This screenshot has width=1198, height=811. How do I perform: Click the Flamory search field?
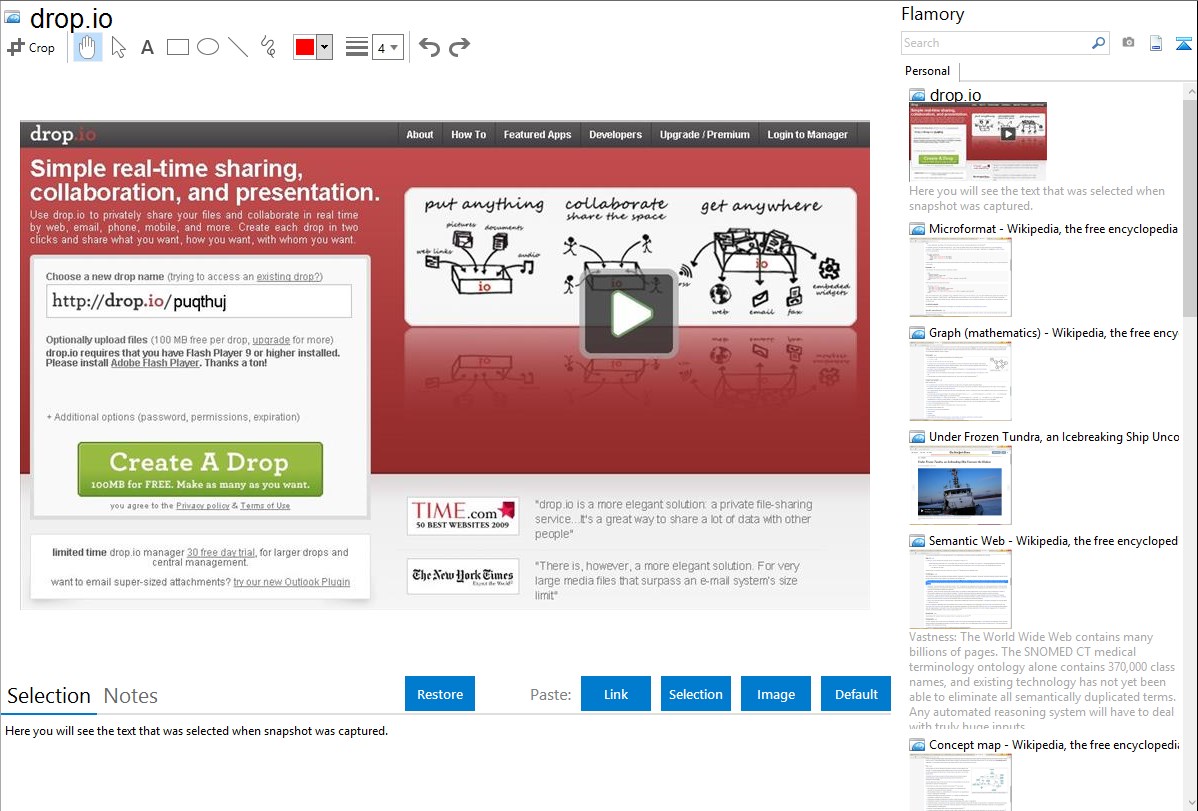(x=996, y=43)
